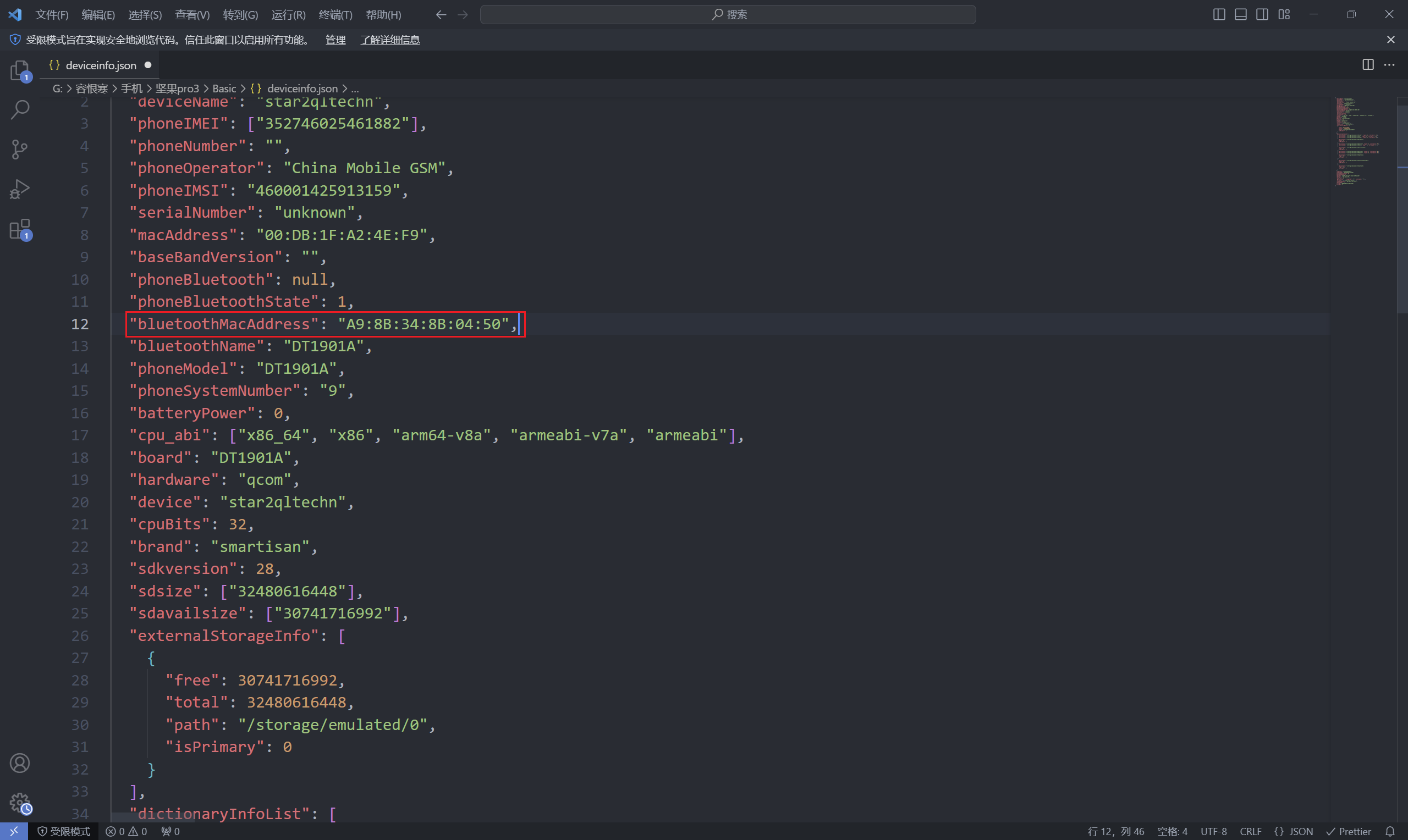Select the deviceinfo.json editor tab
Viewport: 1408px width, 840px height.
click(100, 65)
